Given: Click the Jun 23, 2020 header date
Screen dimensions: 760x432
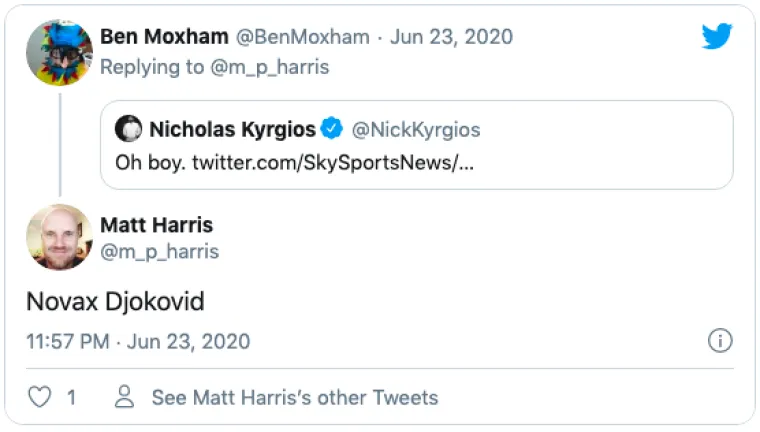Looking at the screenshot, I should click(x=451, y=37).
